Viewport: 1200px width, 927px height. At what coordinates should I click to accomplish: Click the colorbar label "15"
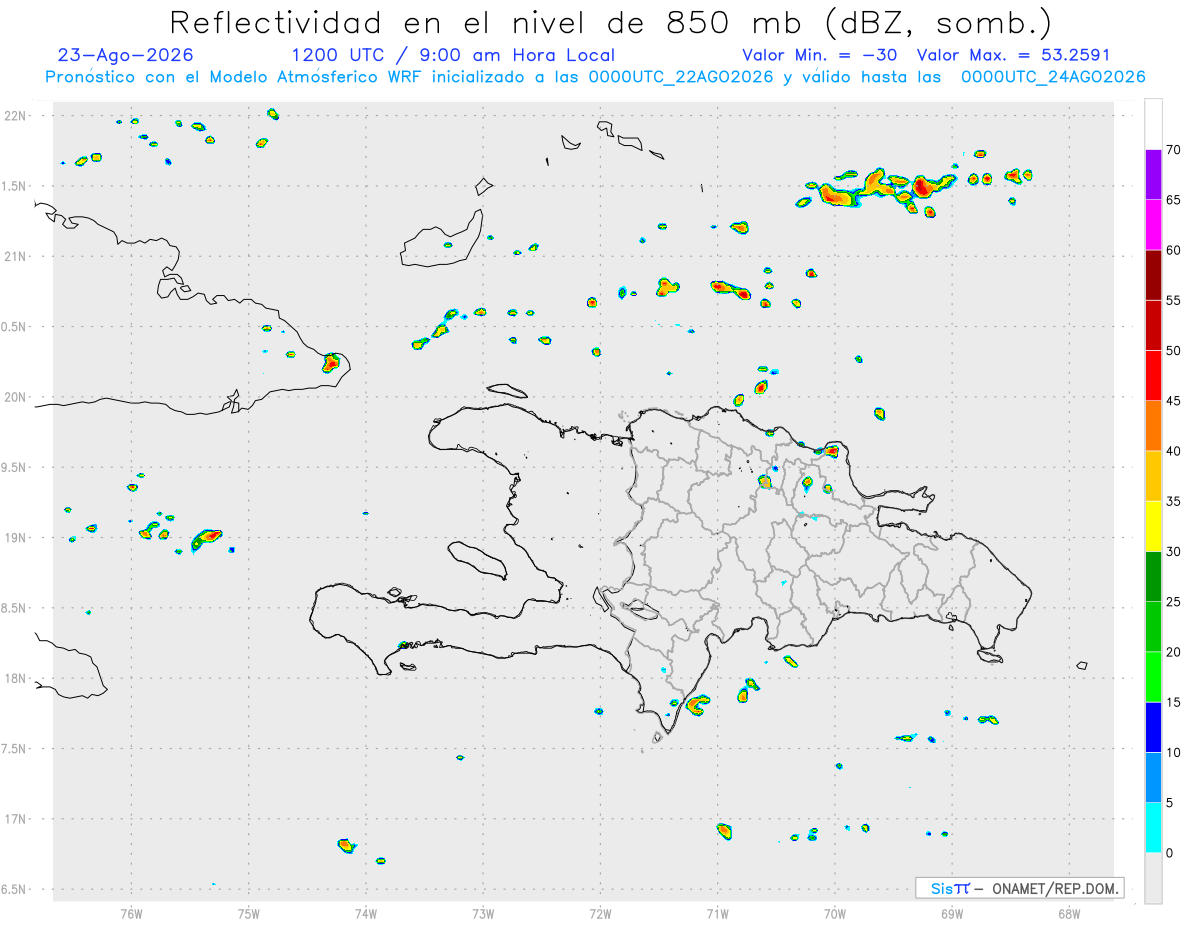tap(1174, 702)
